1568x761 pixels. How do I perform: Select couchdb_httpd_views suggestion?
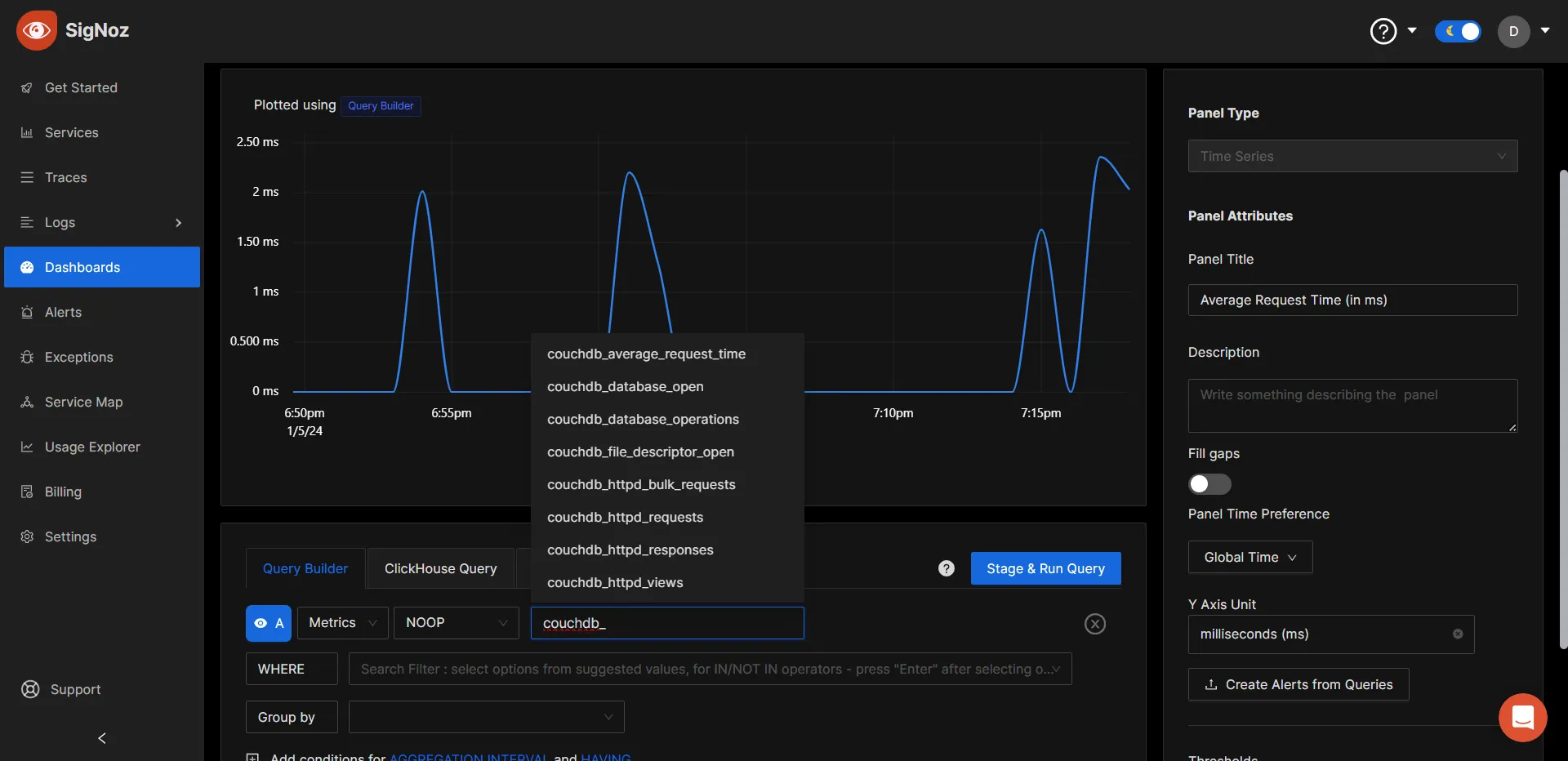(667, 582)
